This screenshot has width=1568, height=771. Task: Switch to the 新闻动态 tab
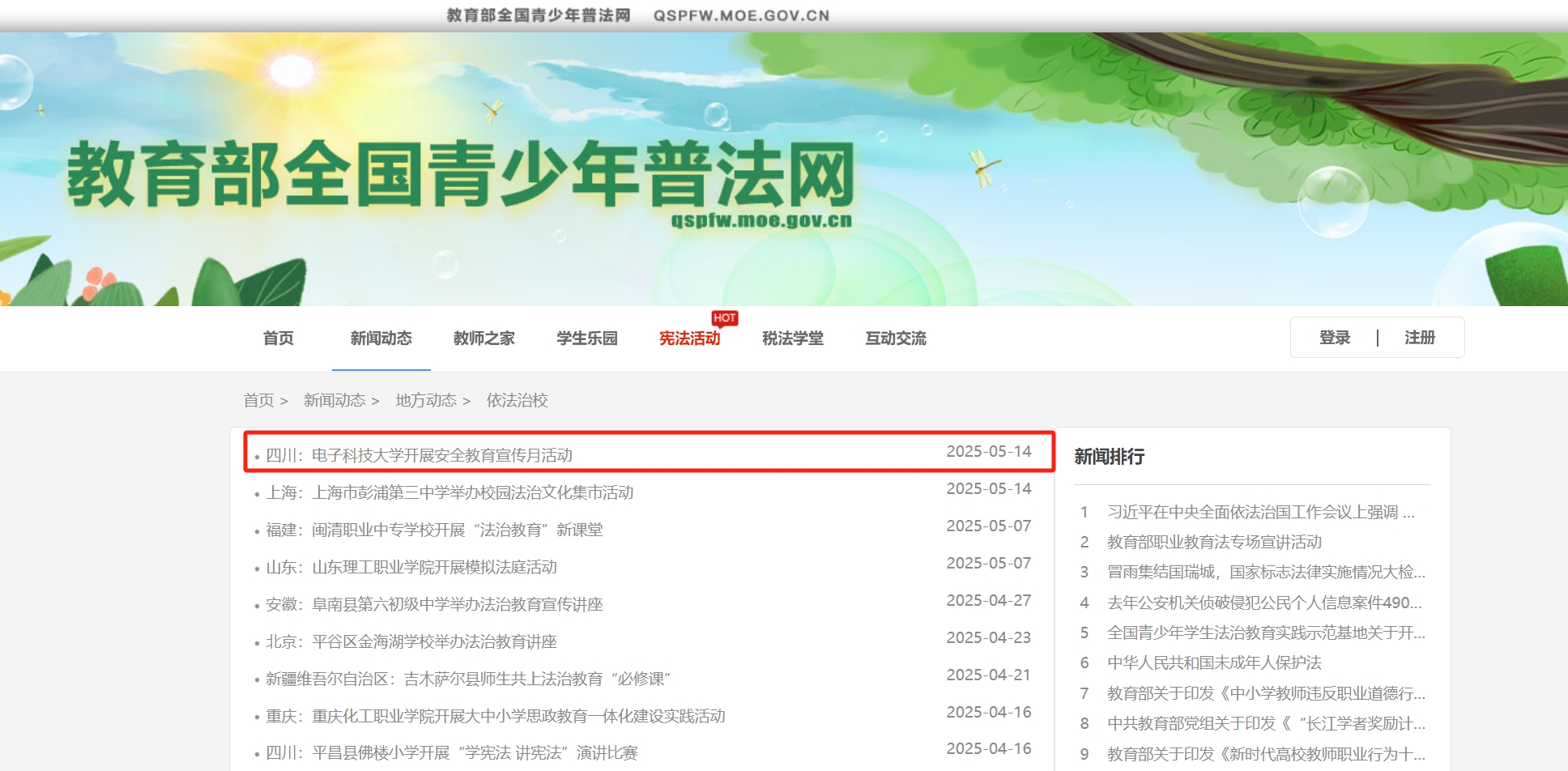click(381, 339)
